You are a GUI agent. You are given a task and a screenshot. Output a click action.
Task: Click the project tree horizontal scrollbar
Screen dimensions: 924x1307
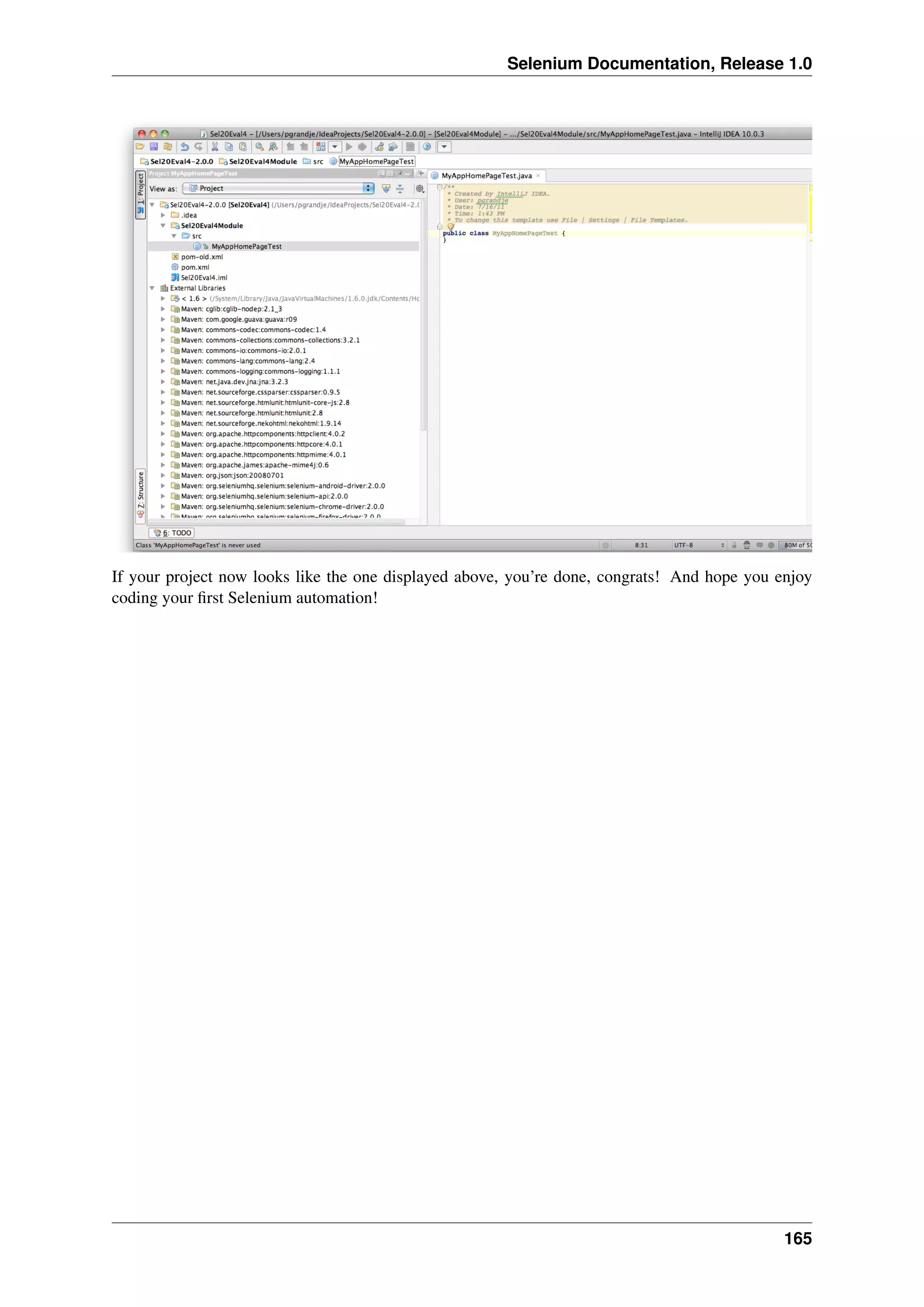(276, 521)
